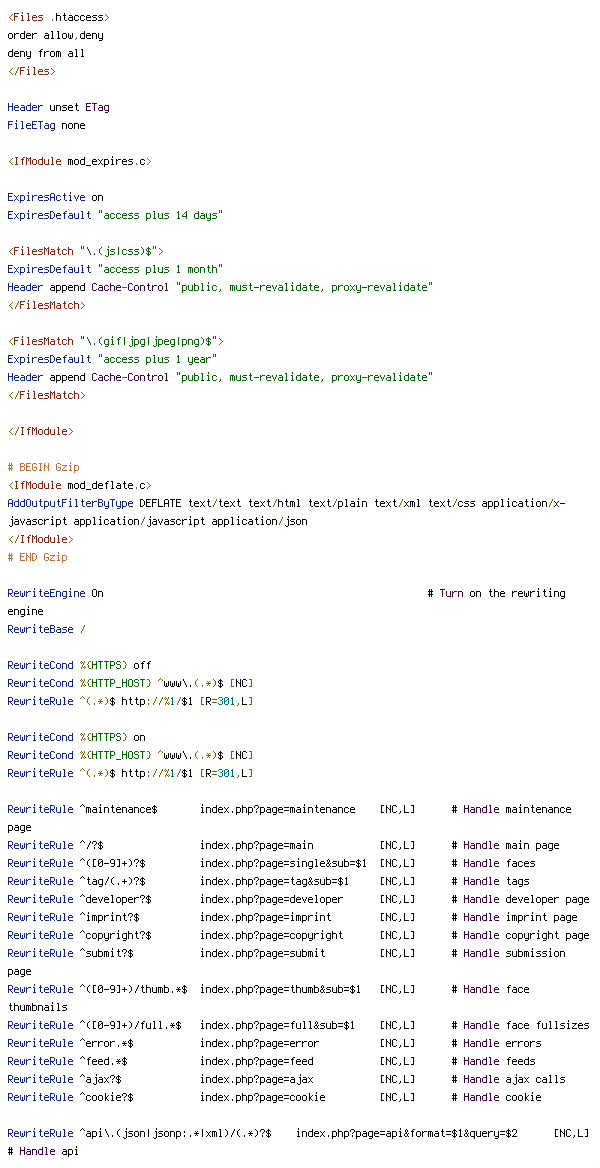
Task: Click the '# END Gzip' comment
Action: tap(37, 557)
